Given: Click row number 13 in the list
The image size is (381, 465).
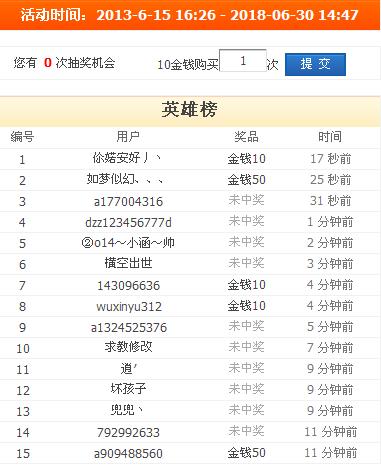Looking at the screenshot, I should point(23,412).
